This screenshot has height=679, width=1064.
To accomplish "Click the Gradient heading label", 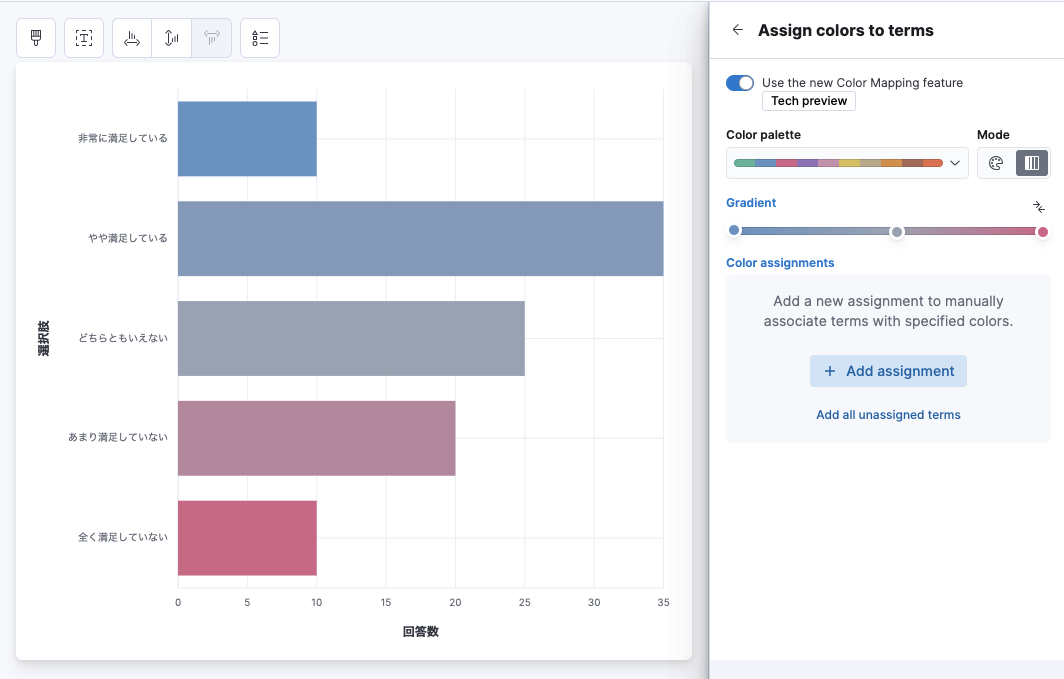I will [x=750, y=203].
